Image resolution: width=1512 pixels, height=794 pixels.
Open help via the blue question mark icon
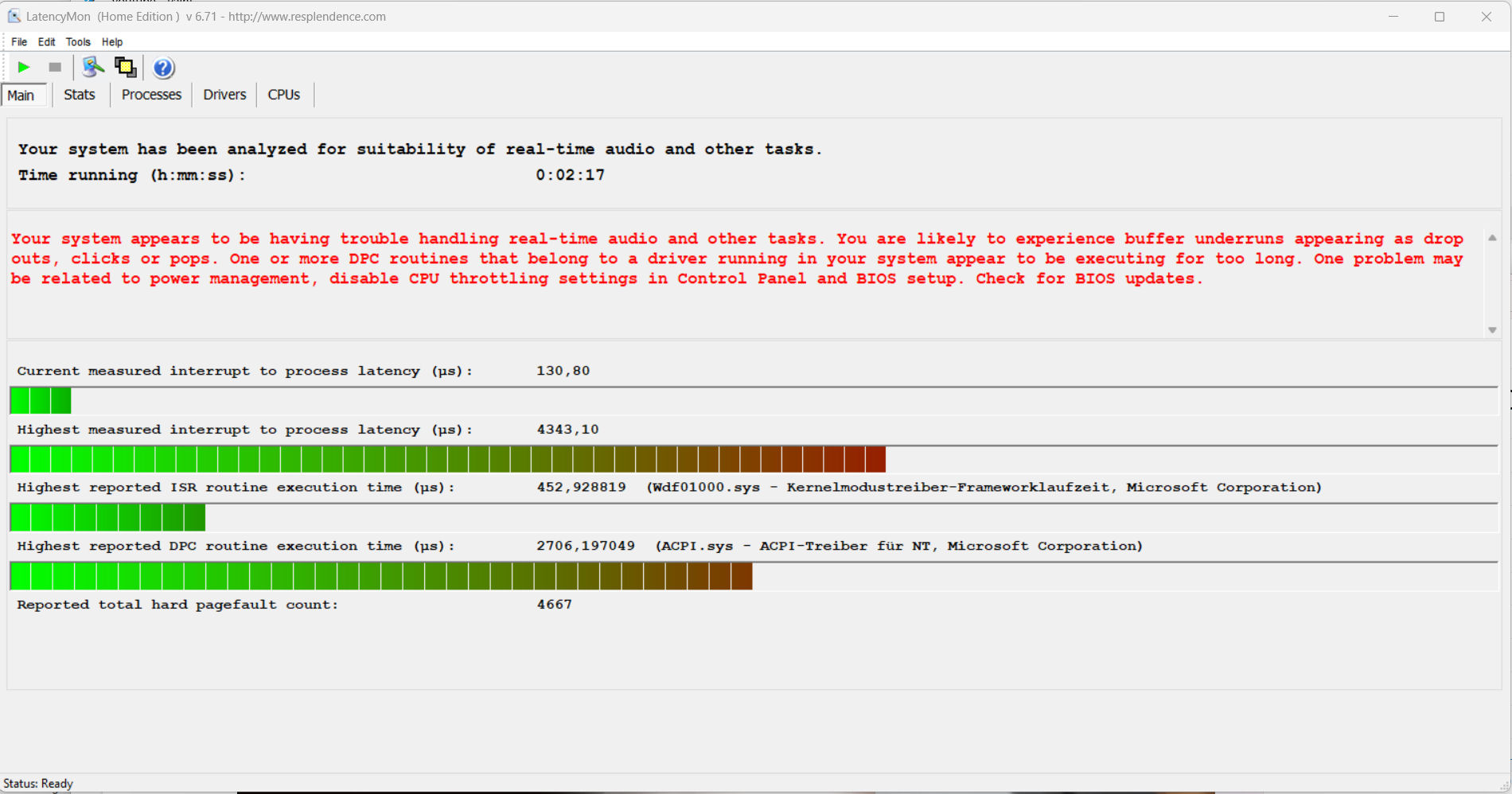tap(163, 68)
